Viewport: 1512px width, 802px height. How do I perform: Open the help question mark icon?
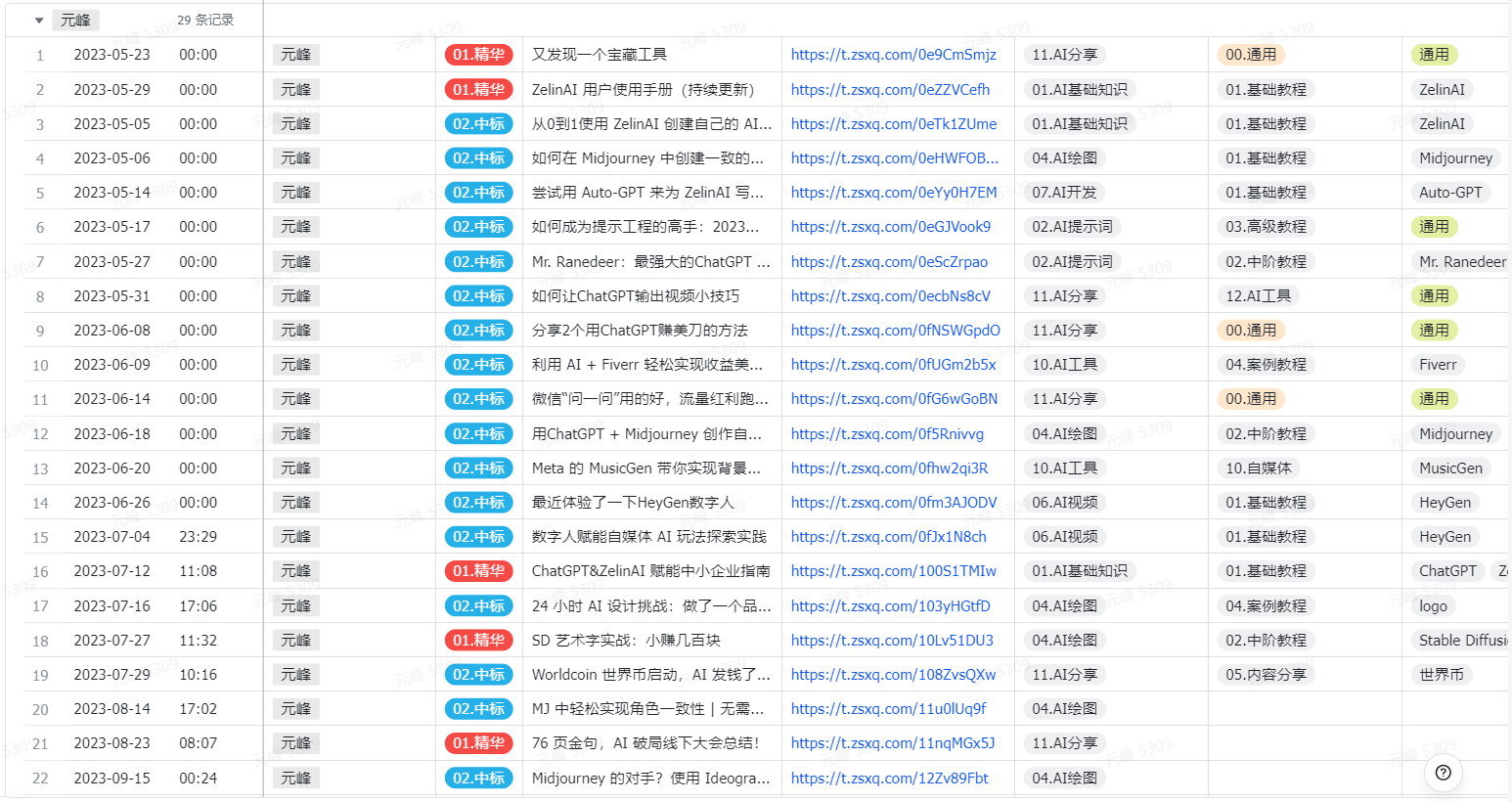[1443, 773]
